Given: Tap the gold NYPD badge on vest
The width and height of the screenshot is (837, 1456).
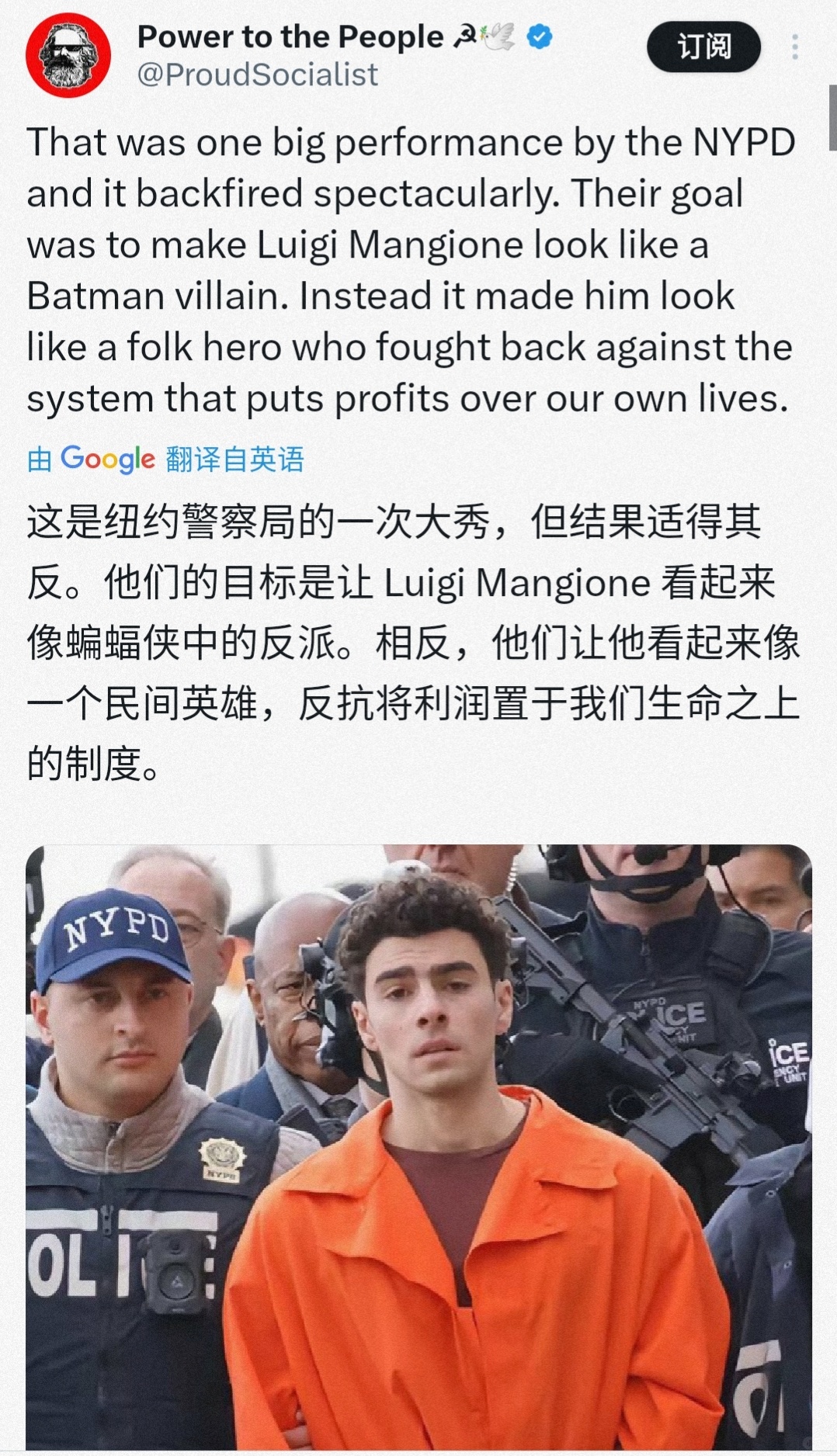Looking at the screenshot, I should 223,1160.
